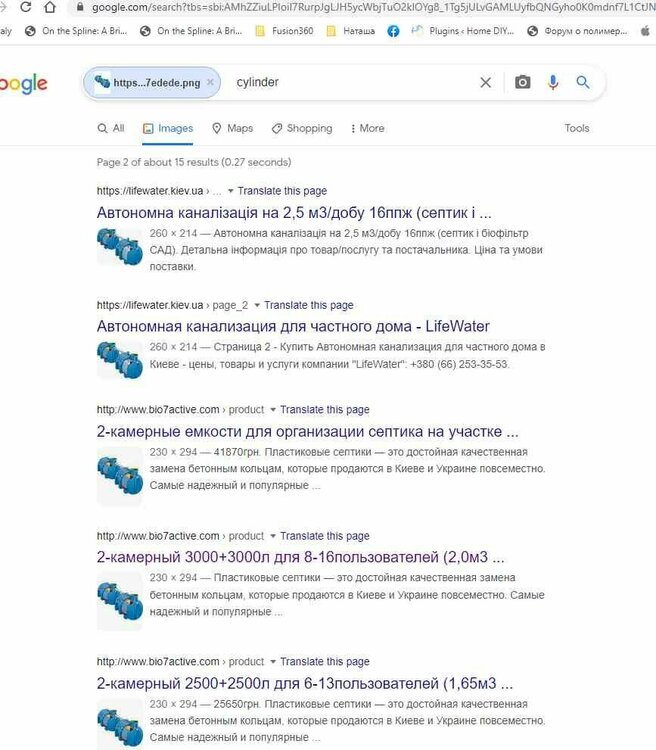656x750 pixels.
Task: Open the search Tools button
Action: (x=577, y=128)
